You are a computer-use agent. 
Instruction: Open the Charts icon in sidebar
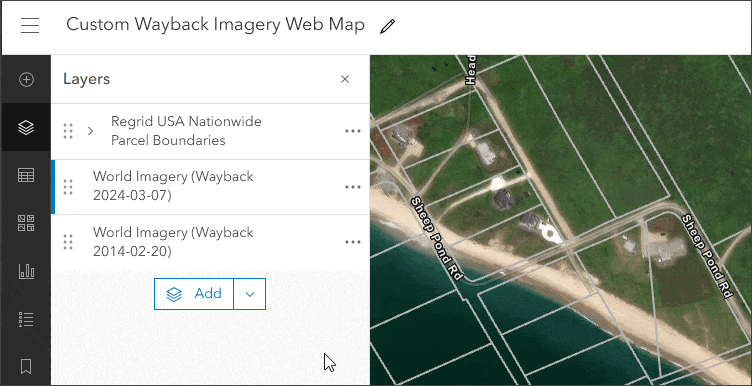click(26, 271)
